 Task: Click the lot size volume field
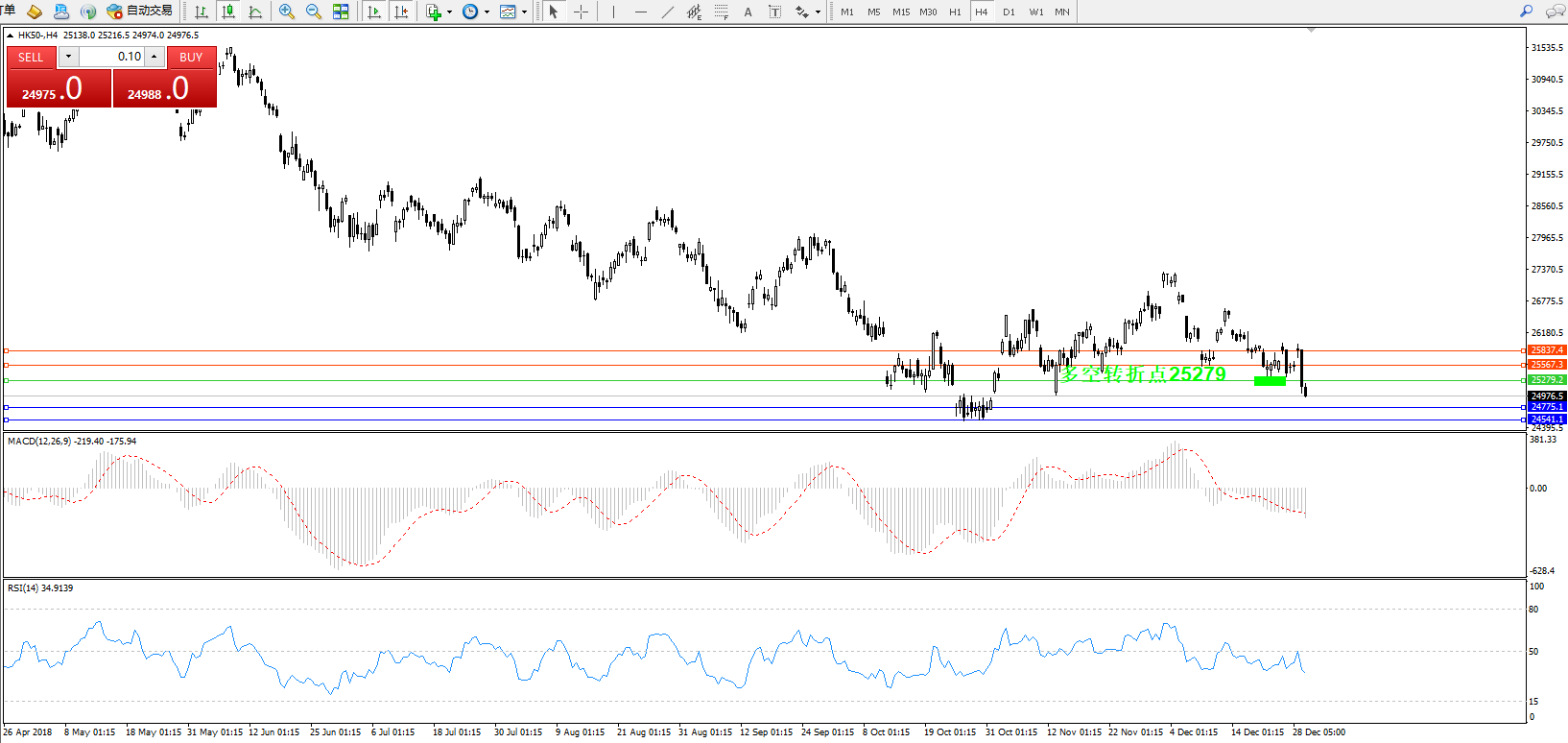[111, 57]
